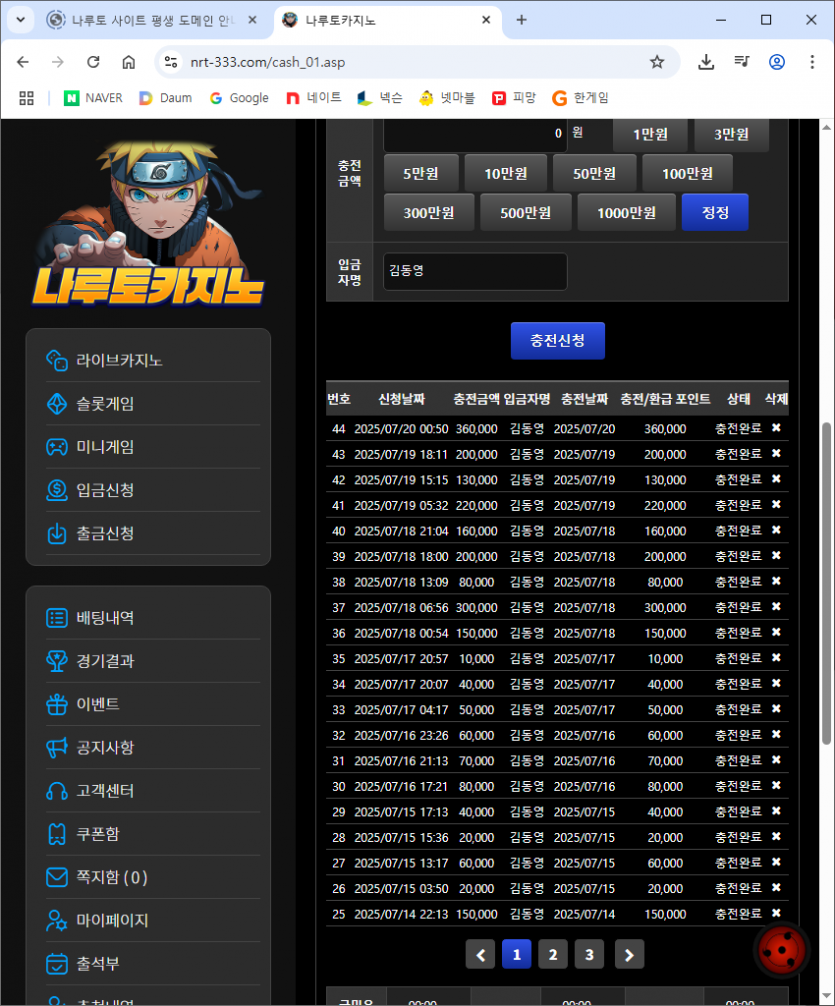Bookmark this page with the star icon
This screenshot has height=1006, width=835.
pyautogui.click(x=657, y=62)
